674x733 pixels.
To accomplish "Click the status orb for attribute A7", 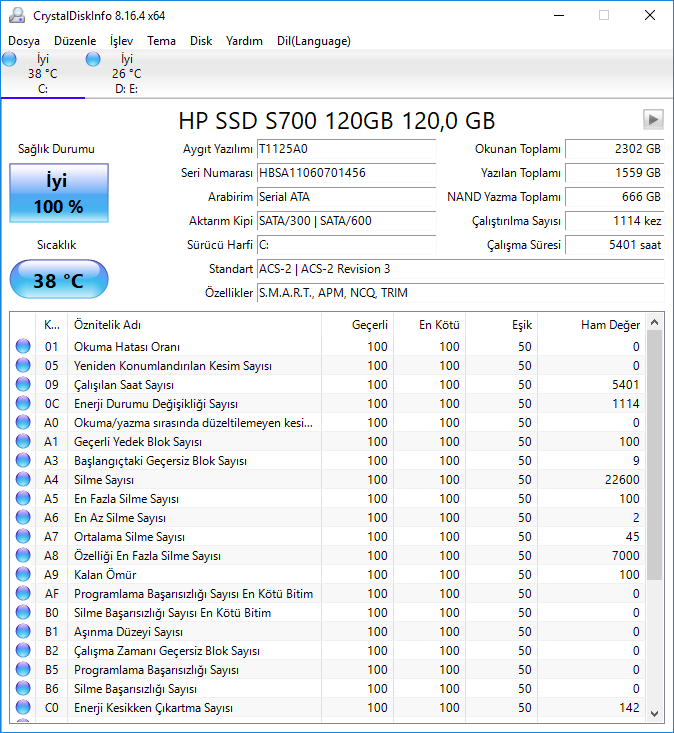I will click(23, 536).
